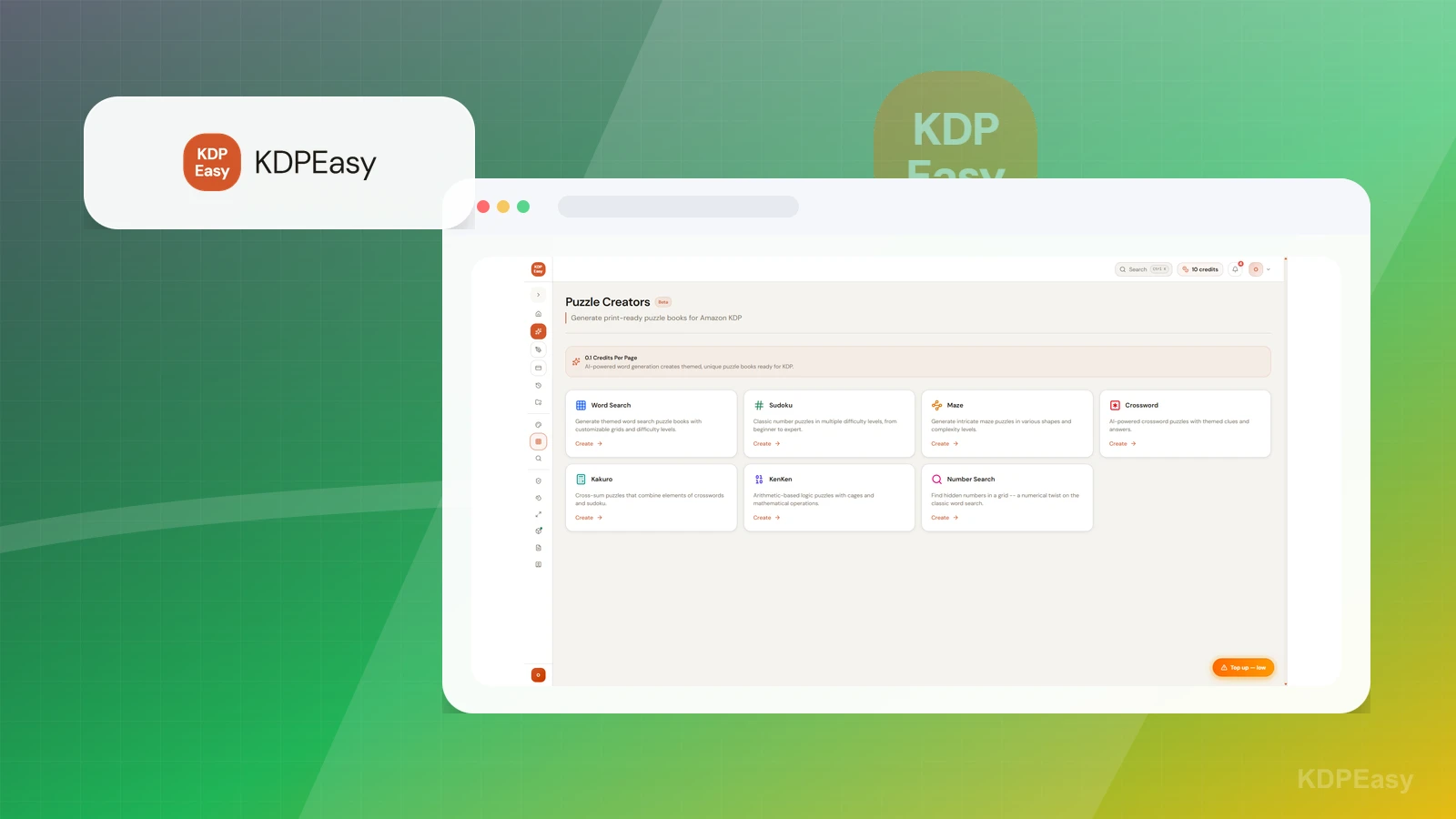Click the Top up low credits button
Viewport: 1456px width, 819px height.
1243,667
